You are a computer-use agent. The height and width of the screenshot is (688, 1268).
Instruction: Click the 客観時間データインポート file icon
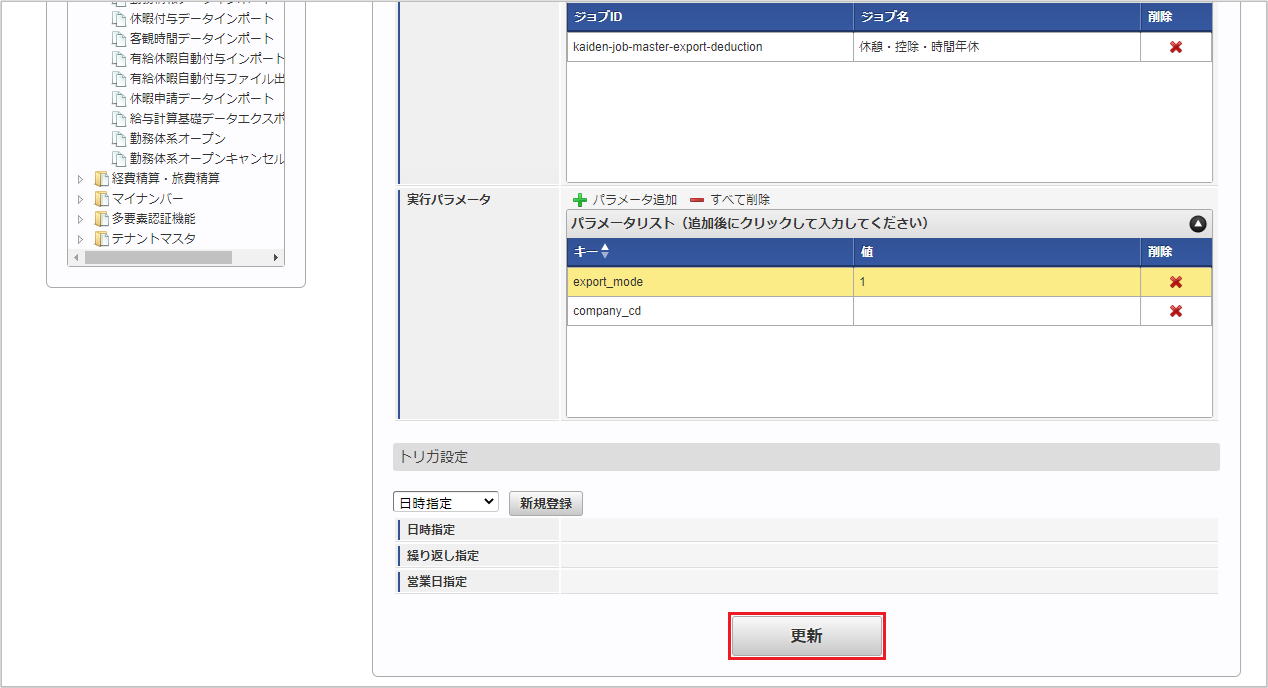click(x=119, y=38)
